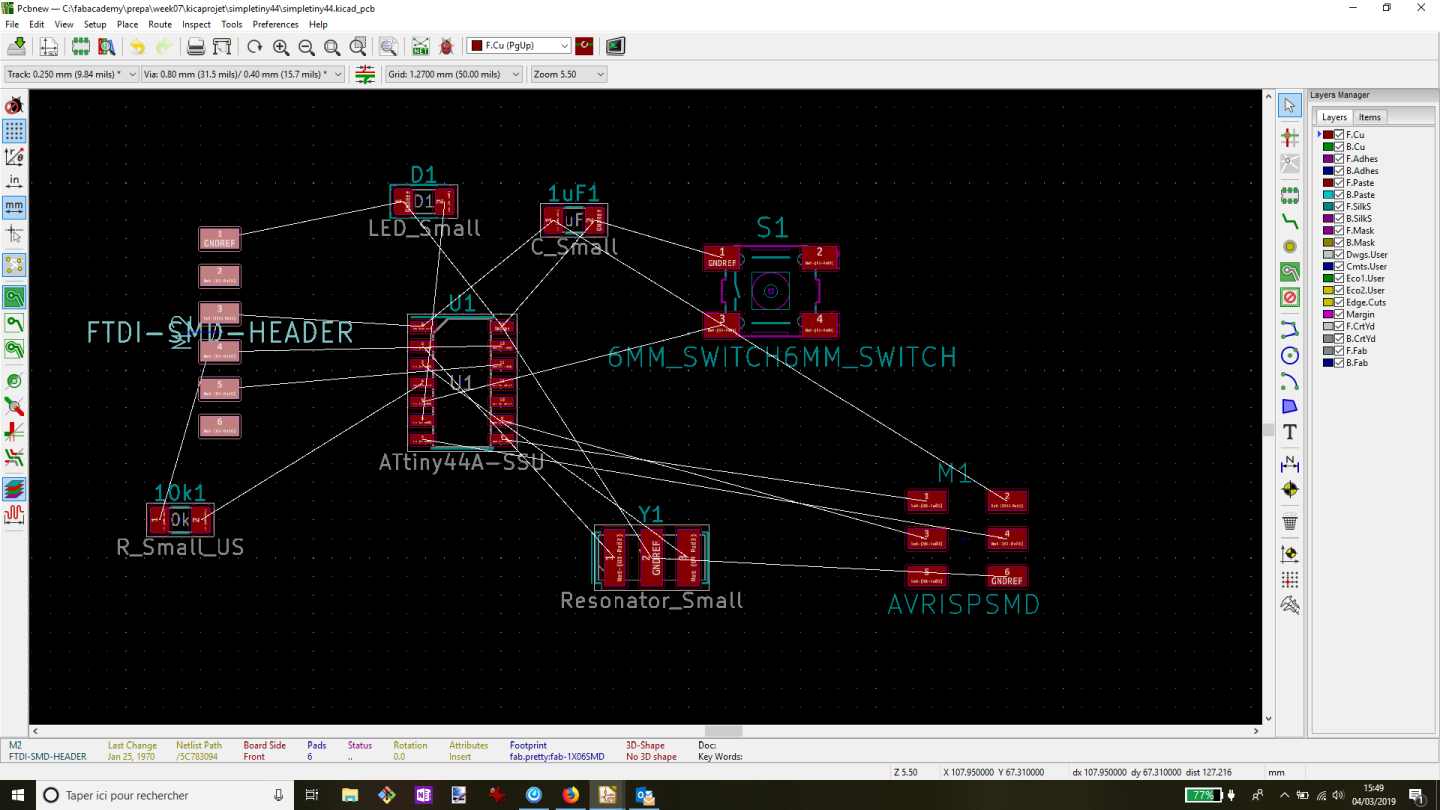Click the Zoom in magnifier
The image size is (1440, 810).
(x=281, y=46)
